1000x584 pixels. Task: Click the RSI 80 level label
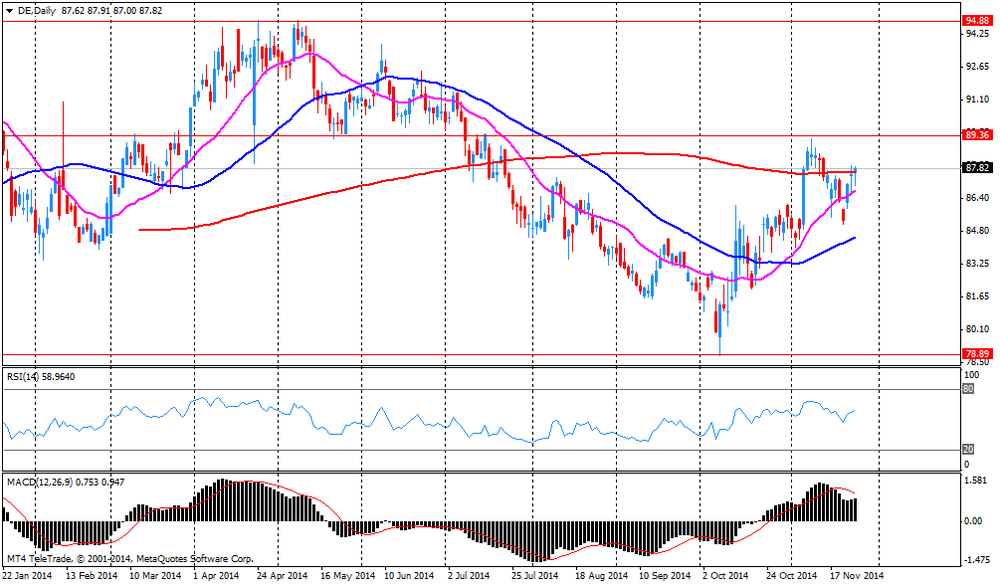pos(968,389)
